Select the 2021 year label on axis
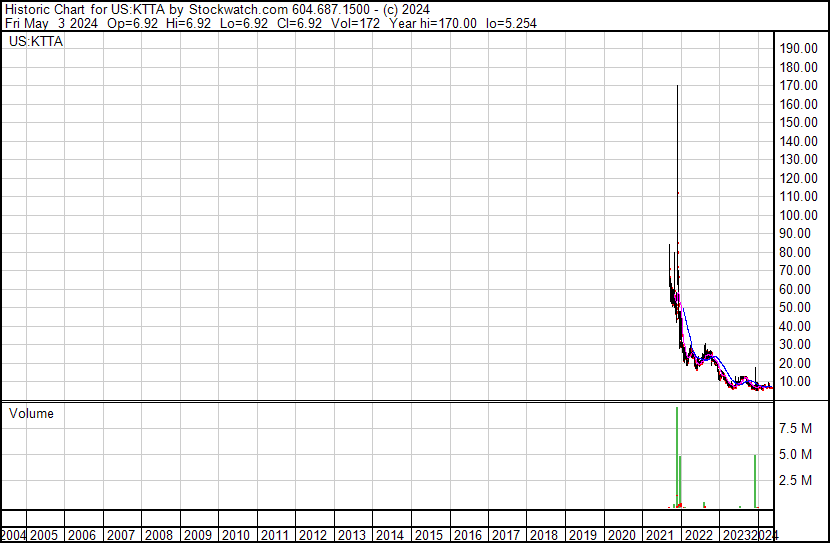This screenshot has height=543, width=830. pos(660,535)
